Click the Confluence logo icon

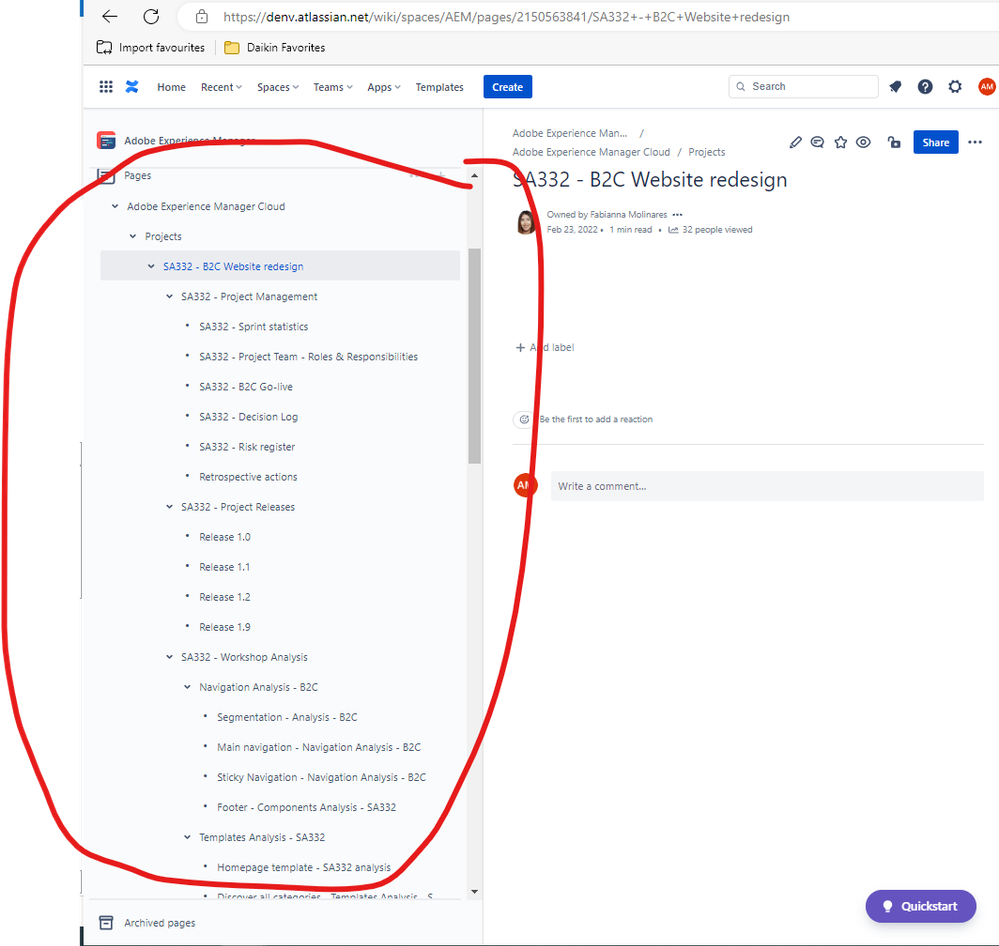pyautogui.click(x=132, y=87)
